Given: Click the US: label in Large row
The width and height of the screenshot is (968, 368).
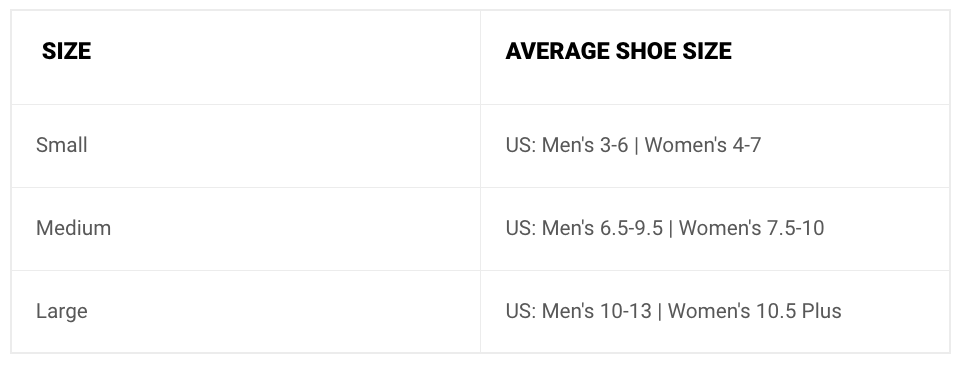Looking at the screenshot, I should point(521,311).
